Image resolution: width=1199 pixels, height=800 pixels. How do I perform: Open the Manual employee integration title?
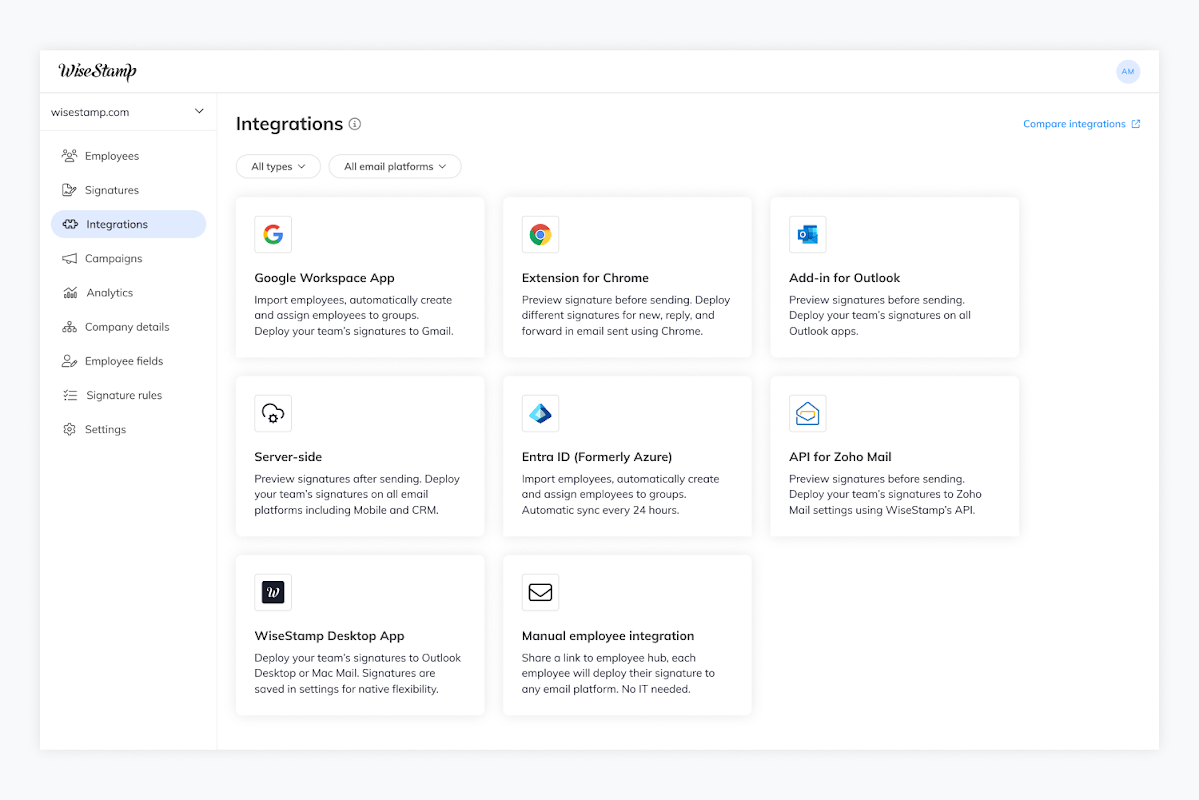[x=608, y=636]
